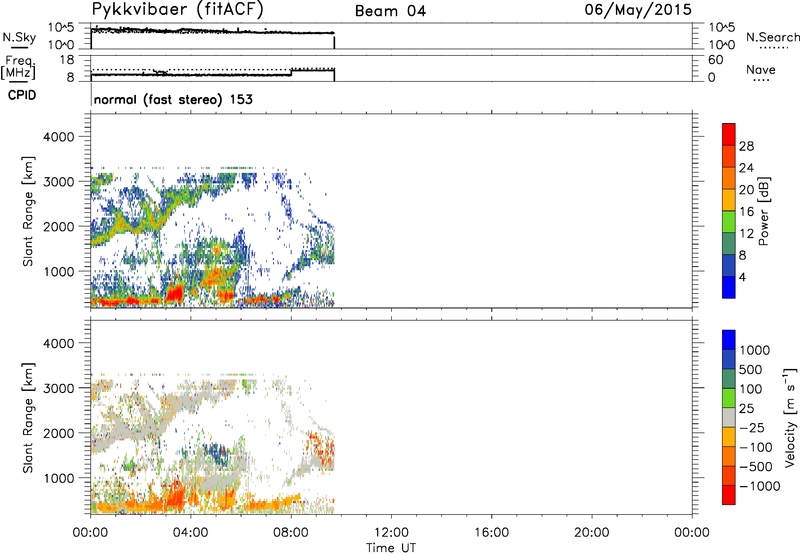Screen dimensions: 800x554
Task: Click the red top segment of Power colorbar
Action: (729, 132)
